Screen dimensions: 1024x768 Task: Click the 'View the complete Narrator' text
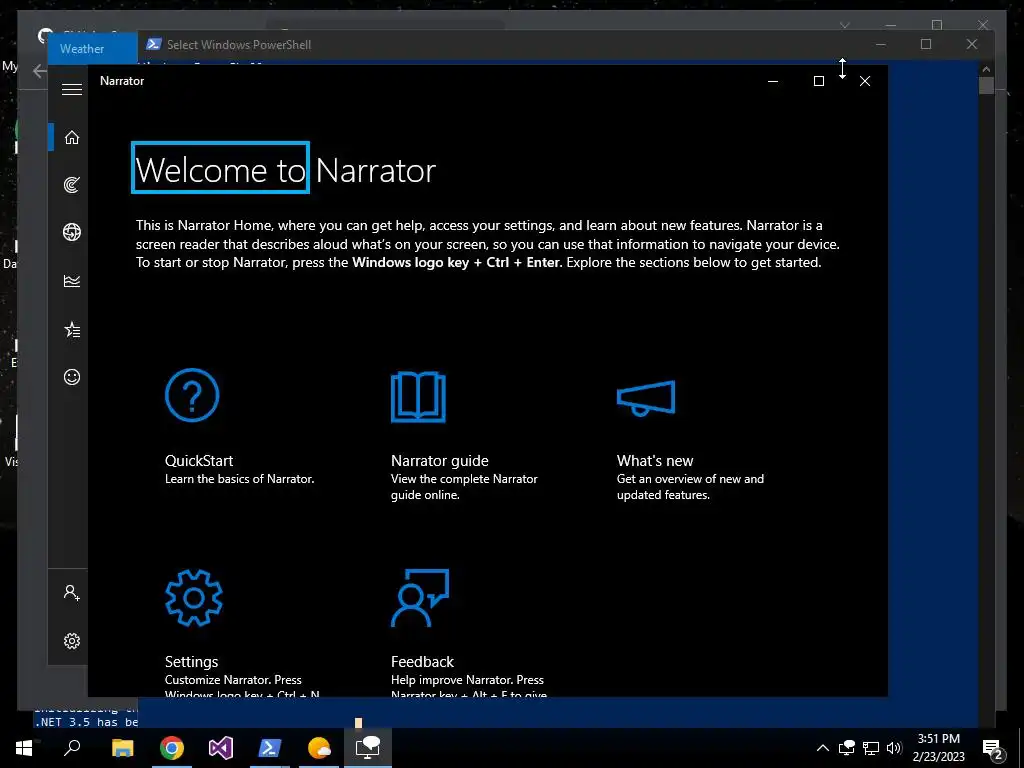coord(464,479)
